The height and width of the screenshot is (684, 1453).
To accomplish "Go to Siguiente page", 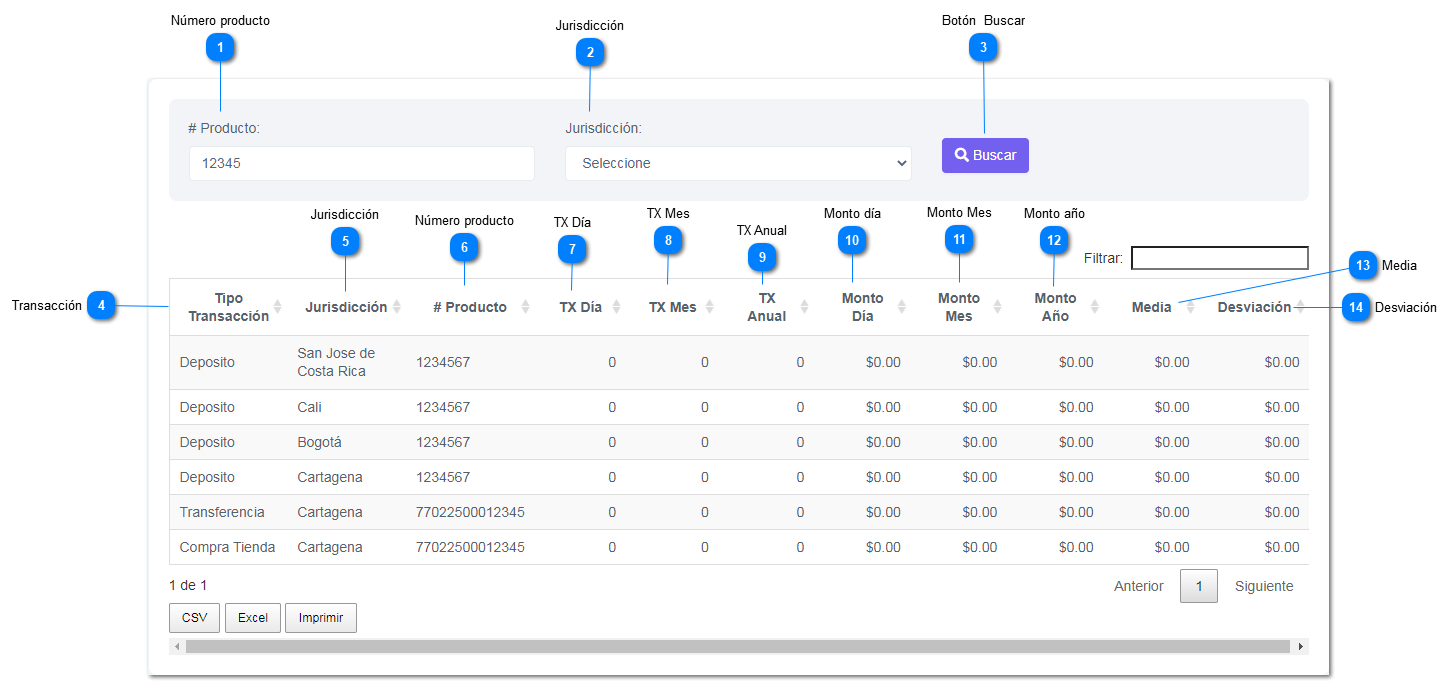I will coord(1264,586).
